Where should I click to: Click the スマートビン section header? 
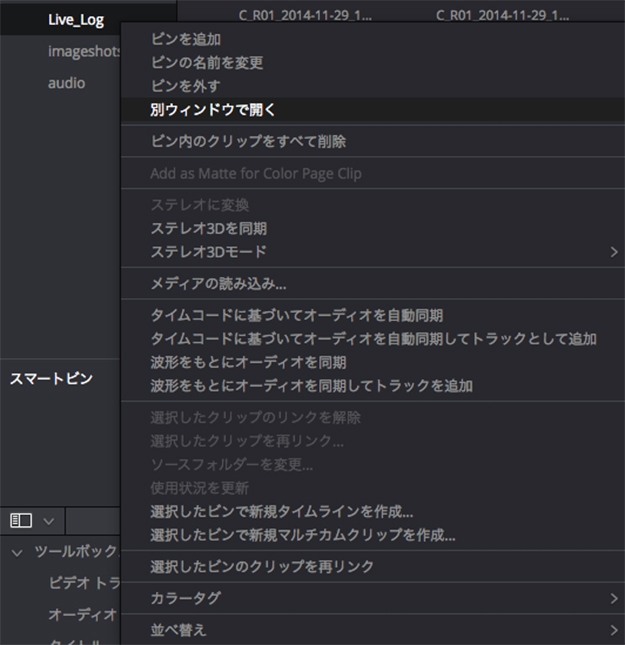point(51,379)
